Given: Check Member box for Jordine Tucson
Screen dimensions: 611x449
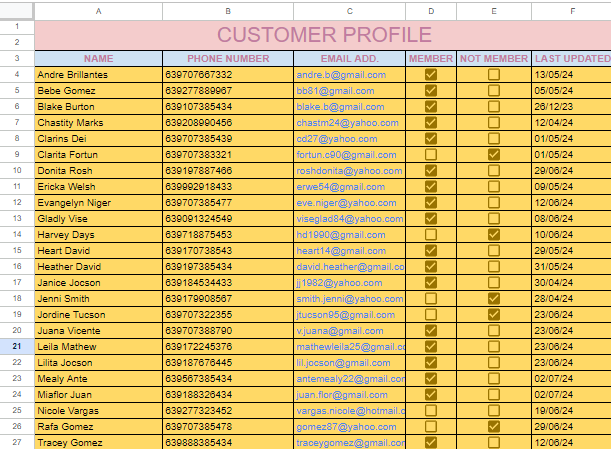Looking at the screenshot, I should (431, 314).
